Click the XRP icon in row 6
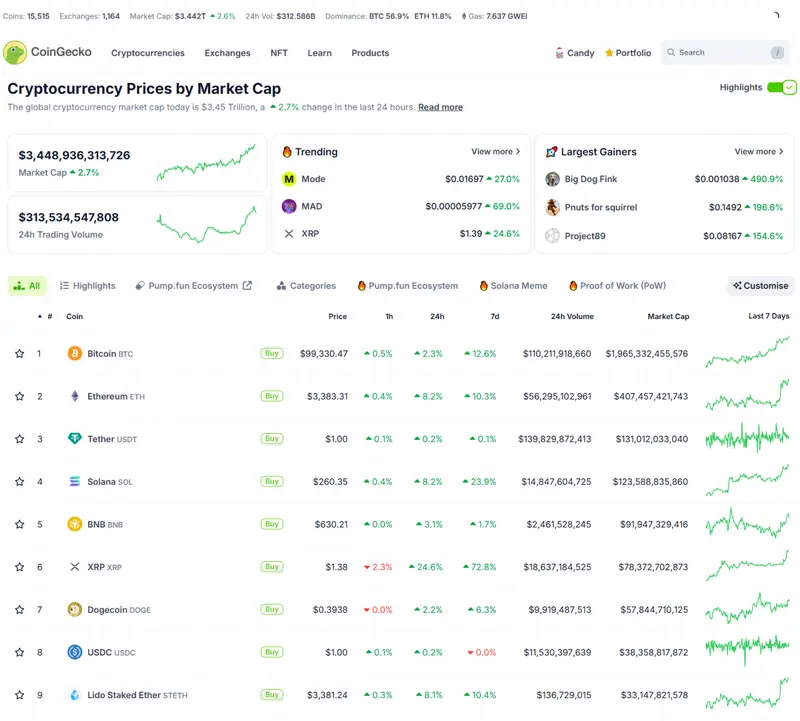Viewport: 800px width, 721px height. pos(74,566)
